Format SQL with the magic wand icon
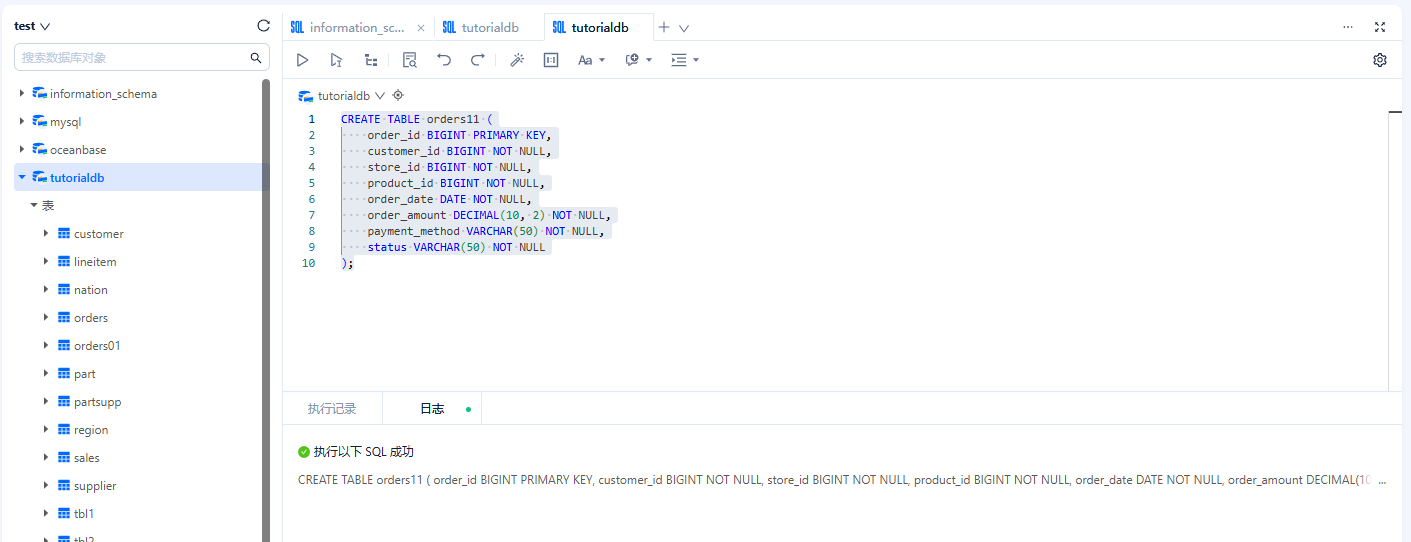This screenshot has height=542, width=1411. pos(517,60)
